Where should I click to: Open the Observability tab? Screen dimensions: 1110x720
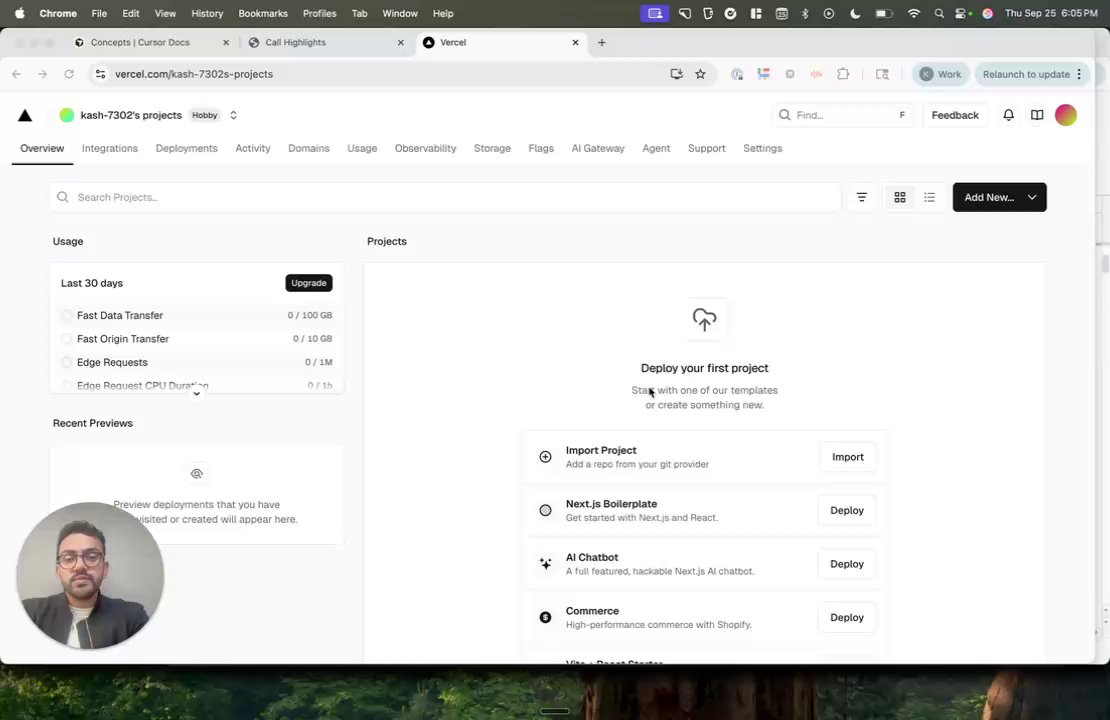pyautogui.click(x=425, y=149)
